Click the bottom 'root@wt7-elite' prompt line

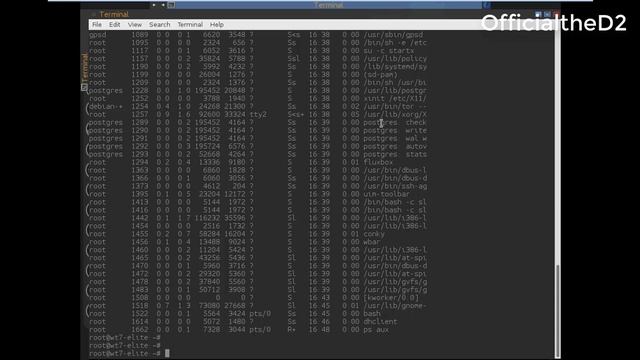pyautogui.click(x=124, y=353)
